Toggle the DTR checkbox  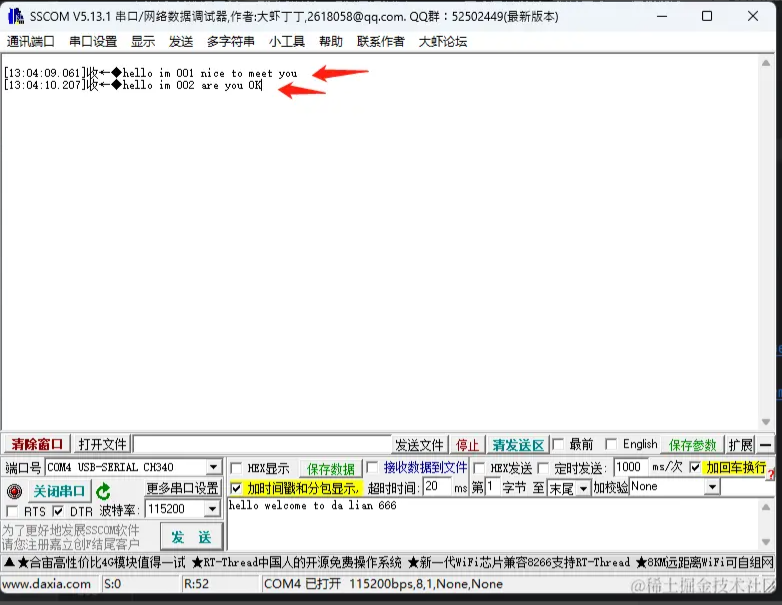coord(58,511)
